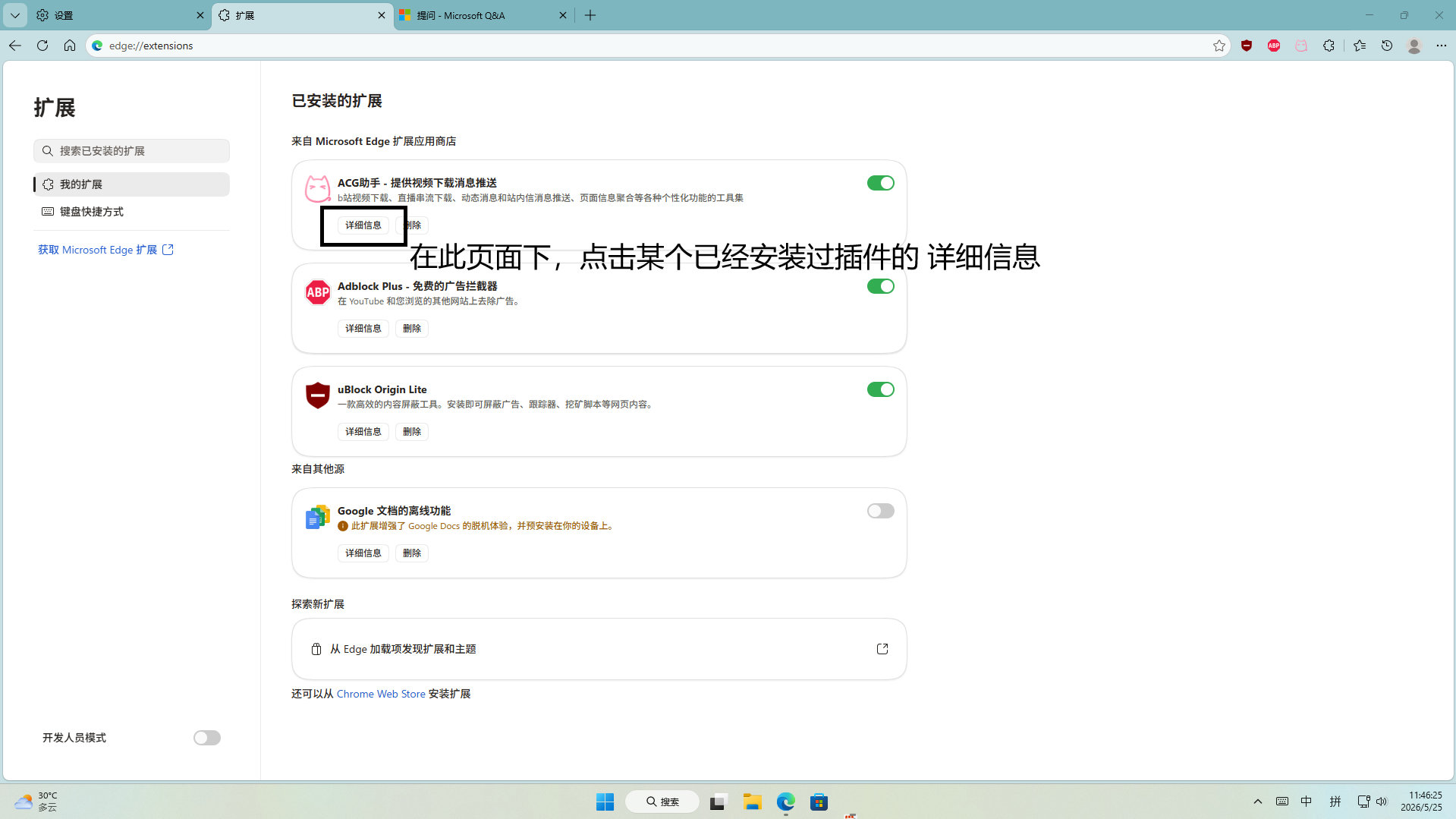
Task: Refresh the extensions page
Action: 42,46
